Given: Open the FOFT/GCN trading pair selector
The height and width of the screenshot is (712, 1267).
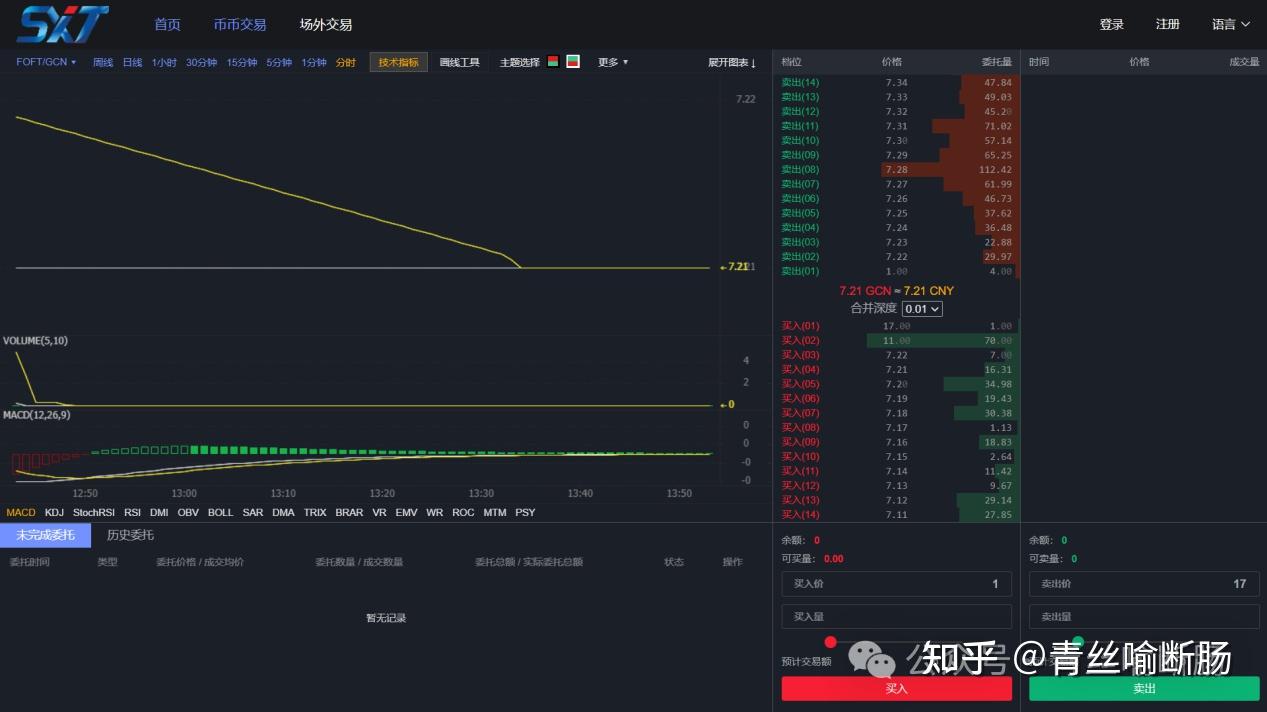Looking at the screenshot, I should tap(44, 61).
